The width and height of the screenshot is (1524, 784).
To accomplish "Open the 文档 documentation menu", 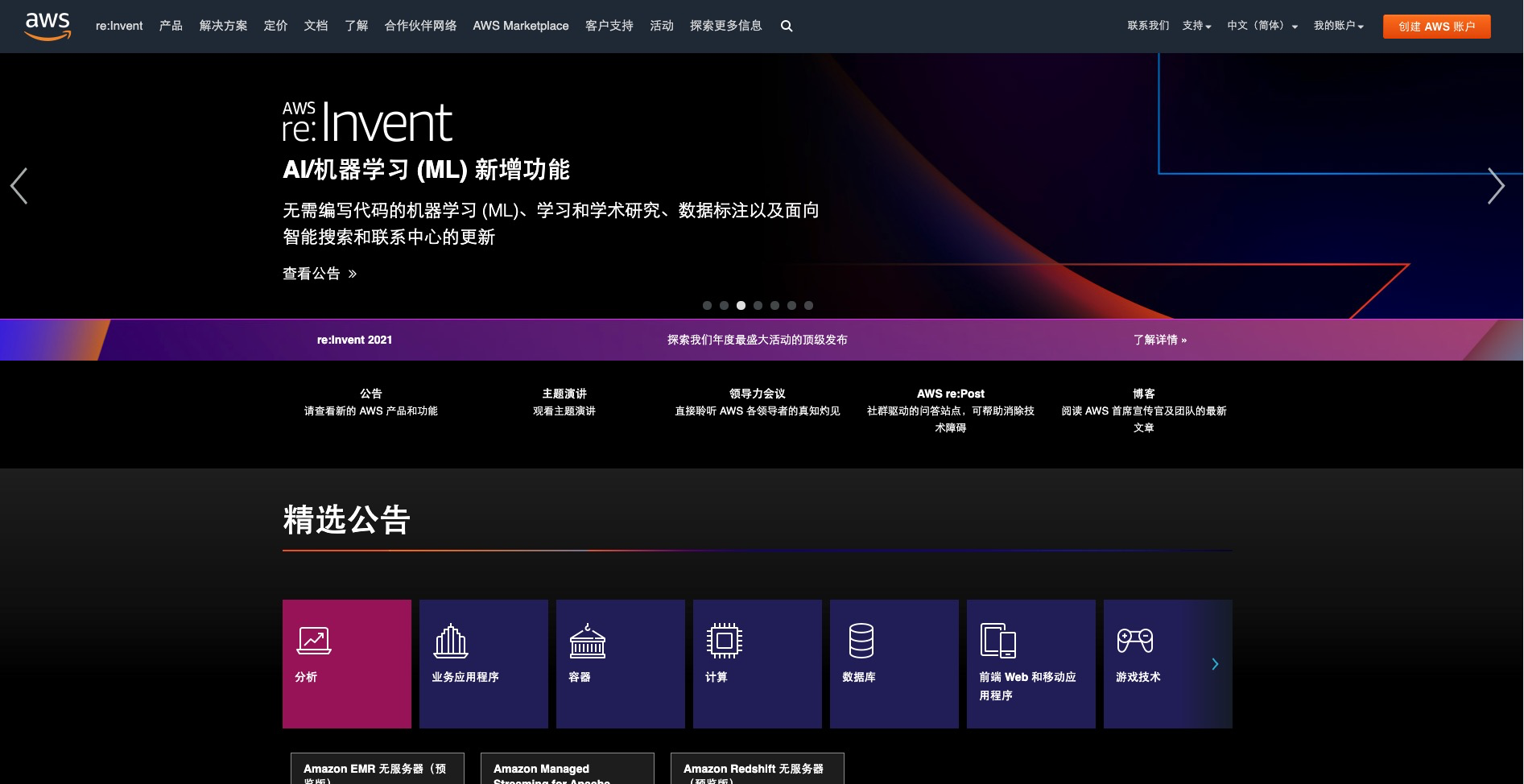I will (x=316, y=26).
